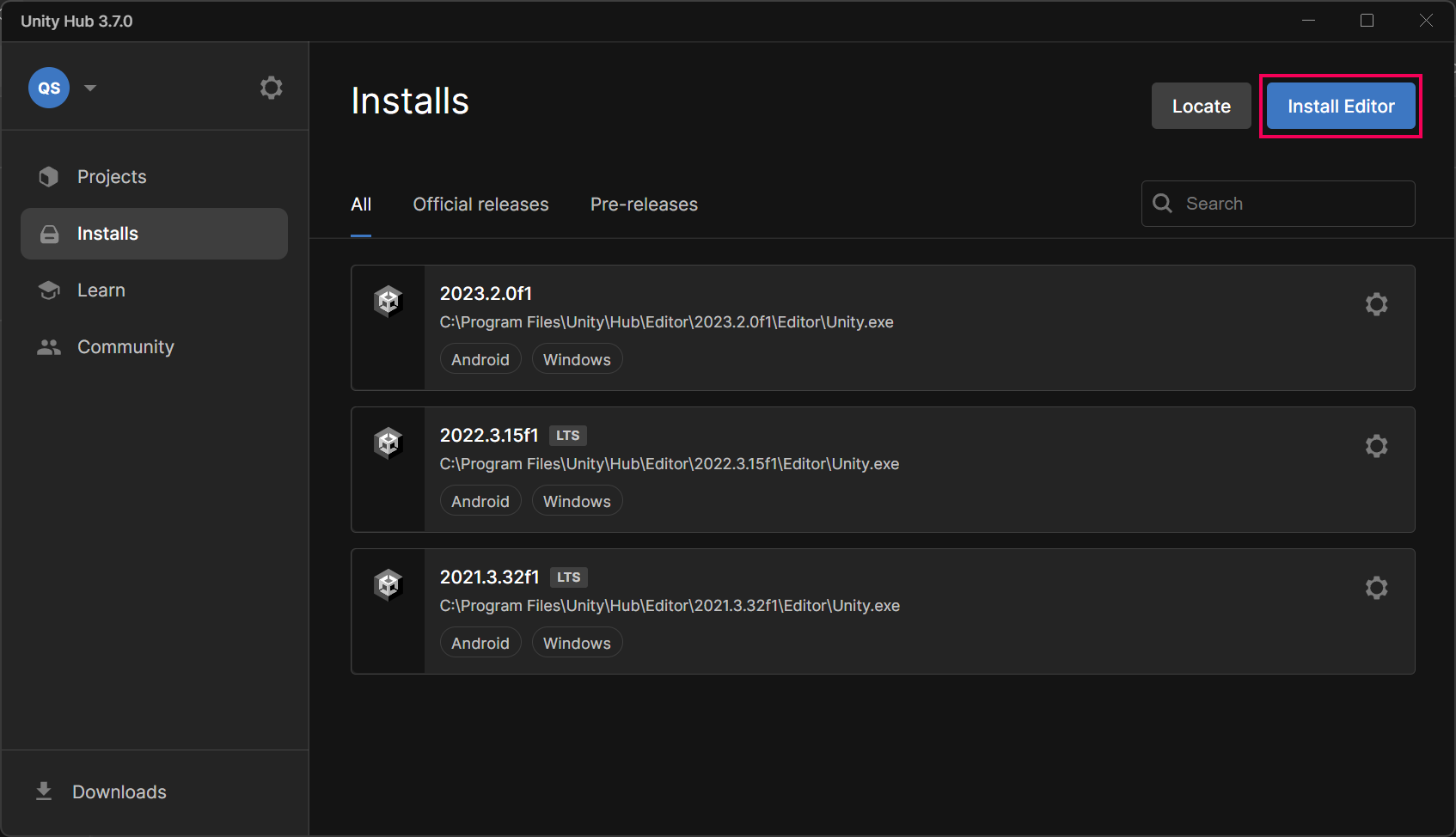Open settings gear for Unity 2021.3.32f1 install

click(1376, 588)
